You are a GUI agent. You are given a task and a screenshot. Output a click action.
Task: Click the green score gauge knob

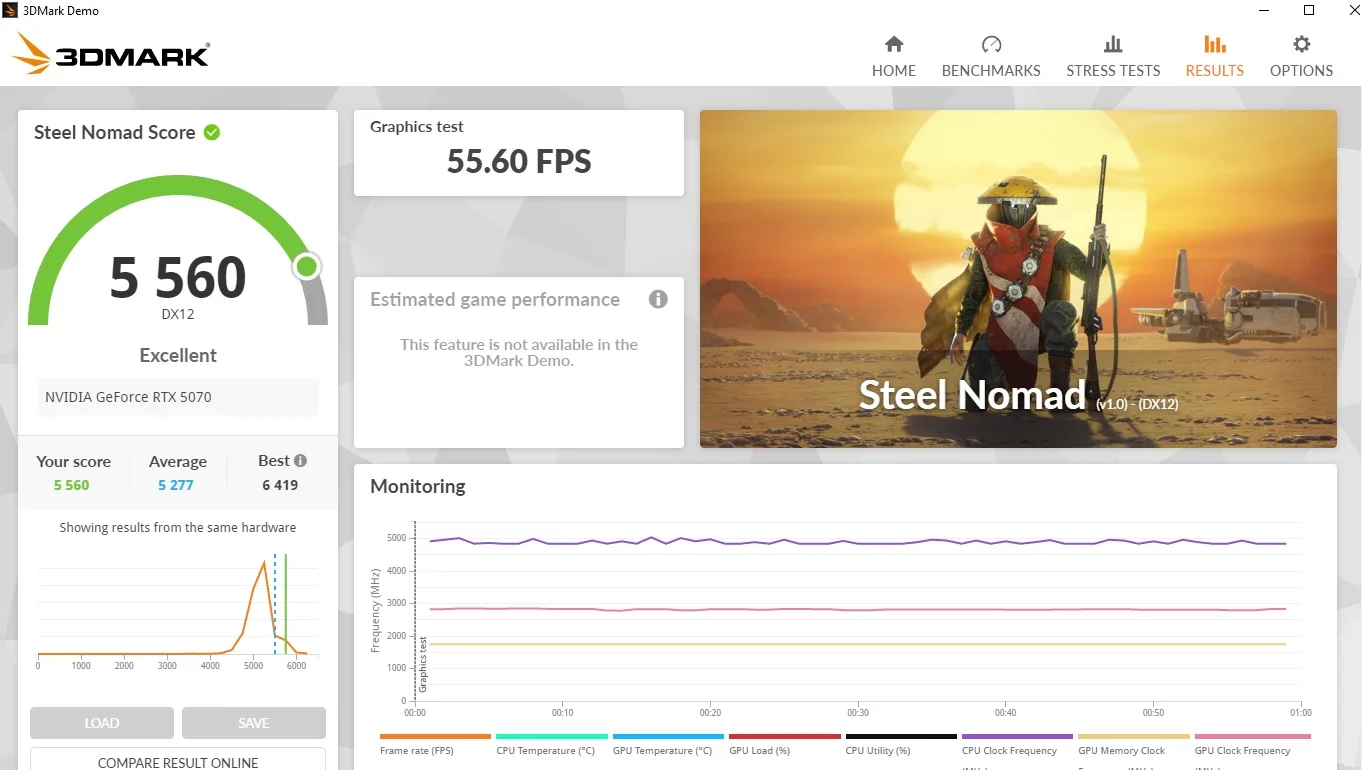pos(307,266)
